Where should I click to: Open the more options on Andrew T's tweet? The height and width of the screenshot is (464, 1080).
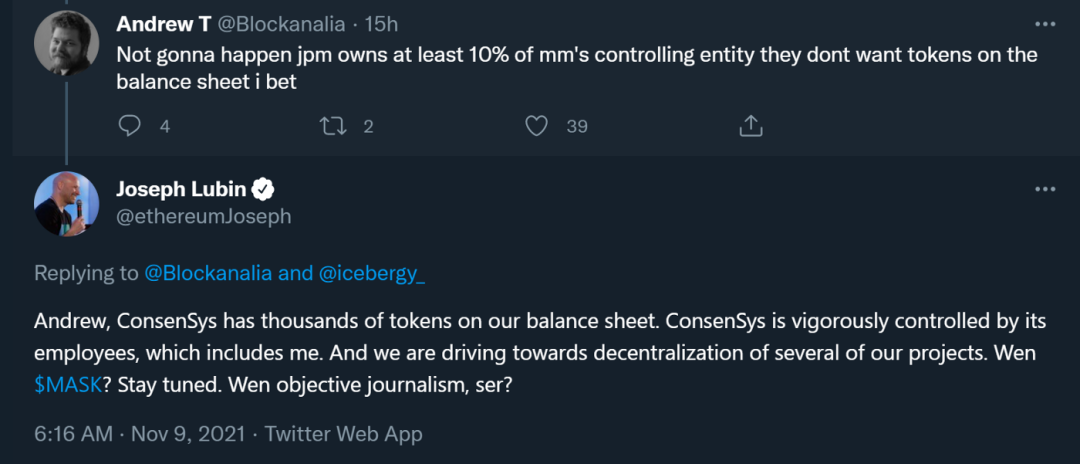click(x=1045, y=24)
